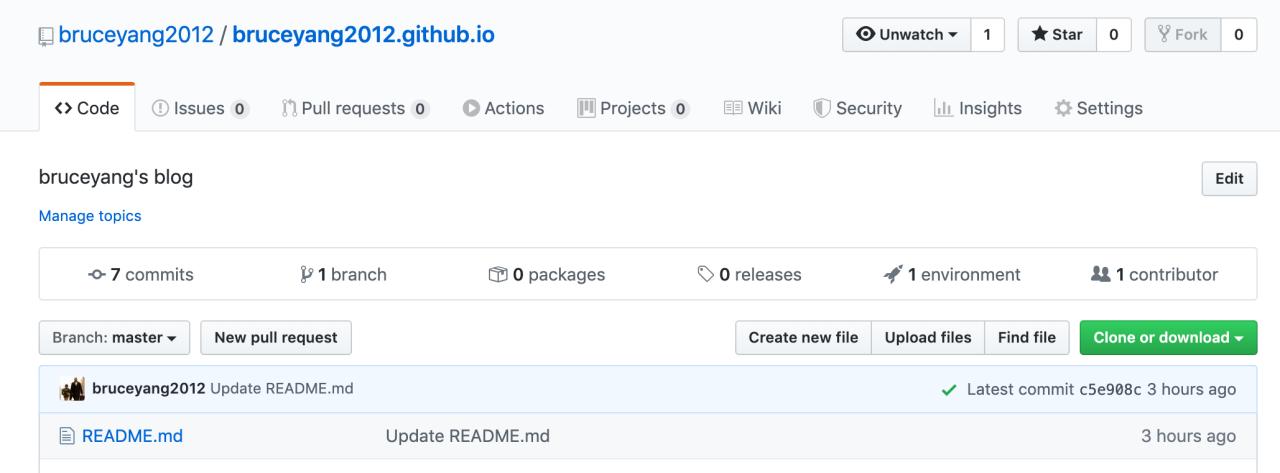Screen dimensions: 1280x473
Task: Open 0 packages page
Action: click(547, 274)
